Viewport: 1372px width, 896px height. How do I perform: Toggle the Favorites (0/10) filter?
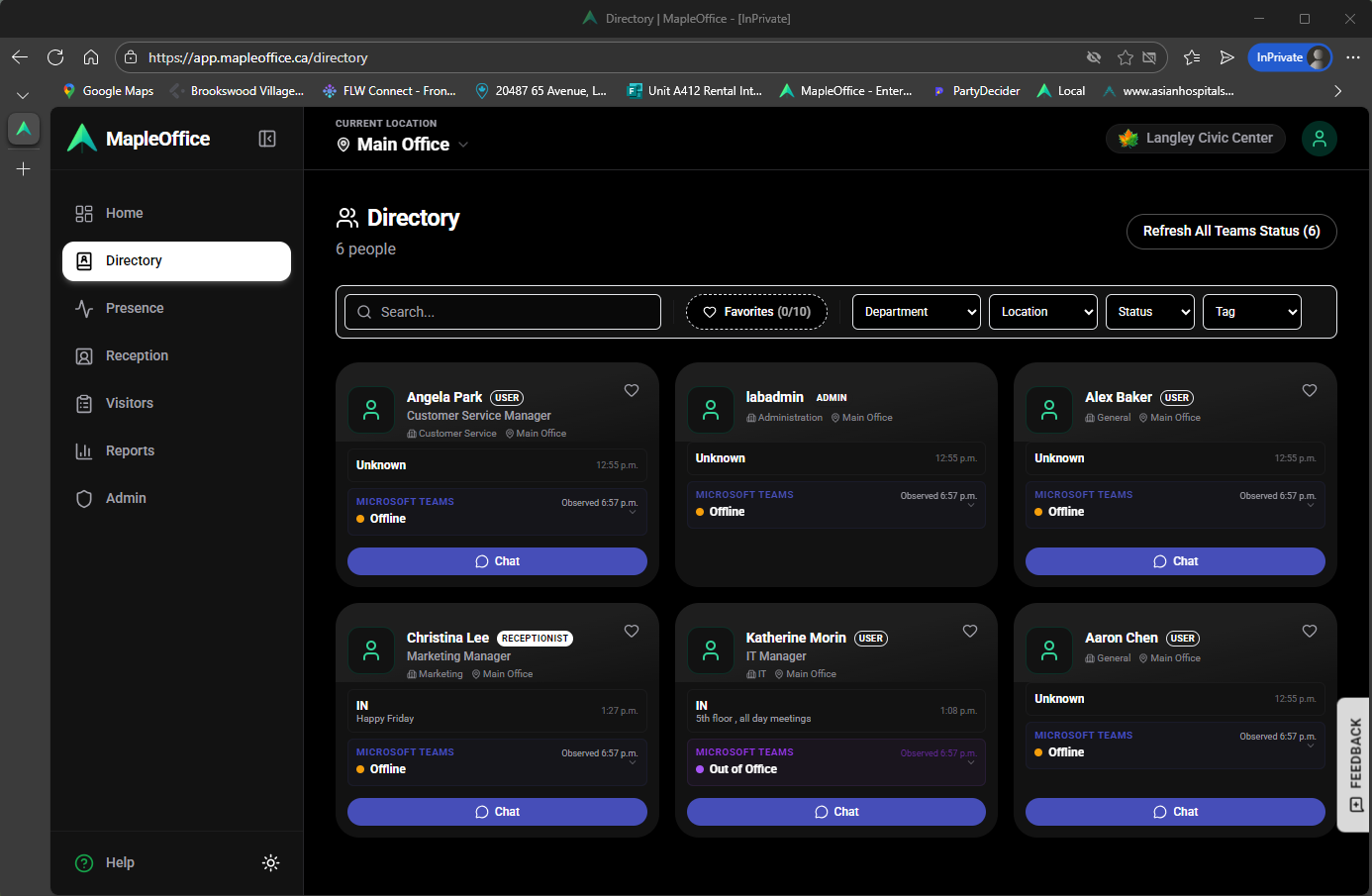(x=756, y=312)
